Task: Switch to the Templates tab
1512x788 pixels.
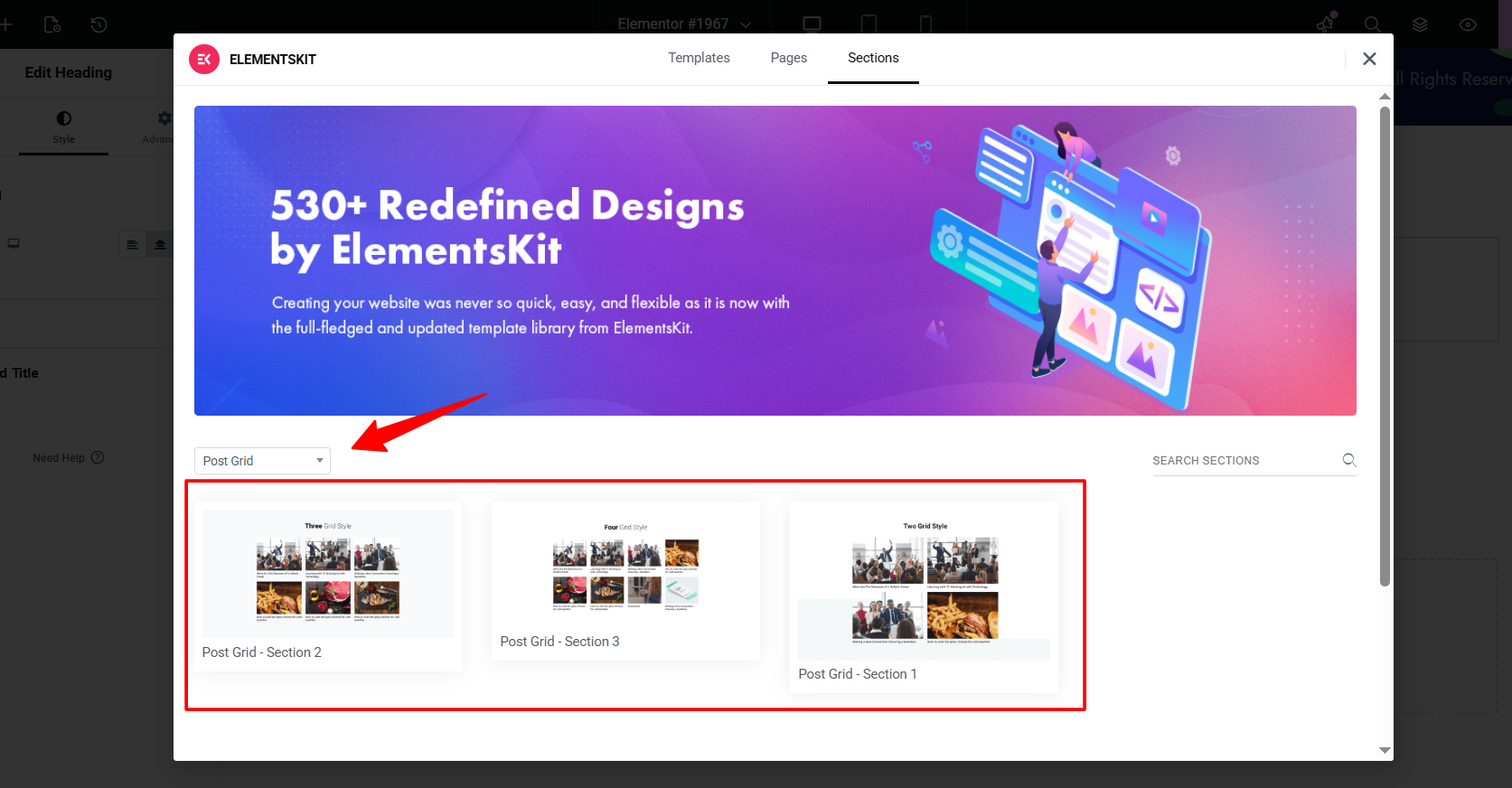Action: coord(699,58)
